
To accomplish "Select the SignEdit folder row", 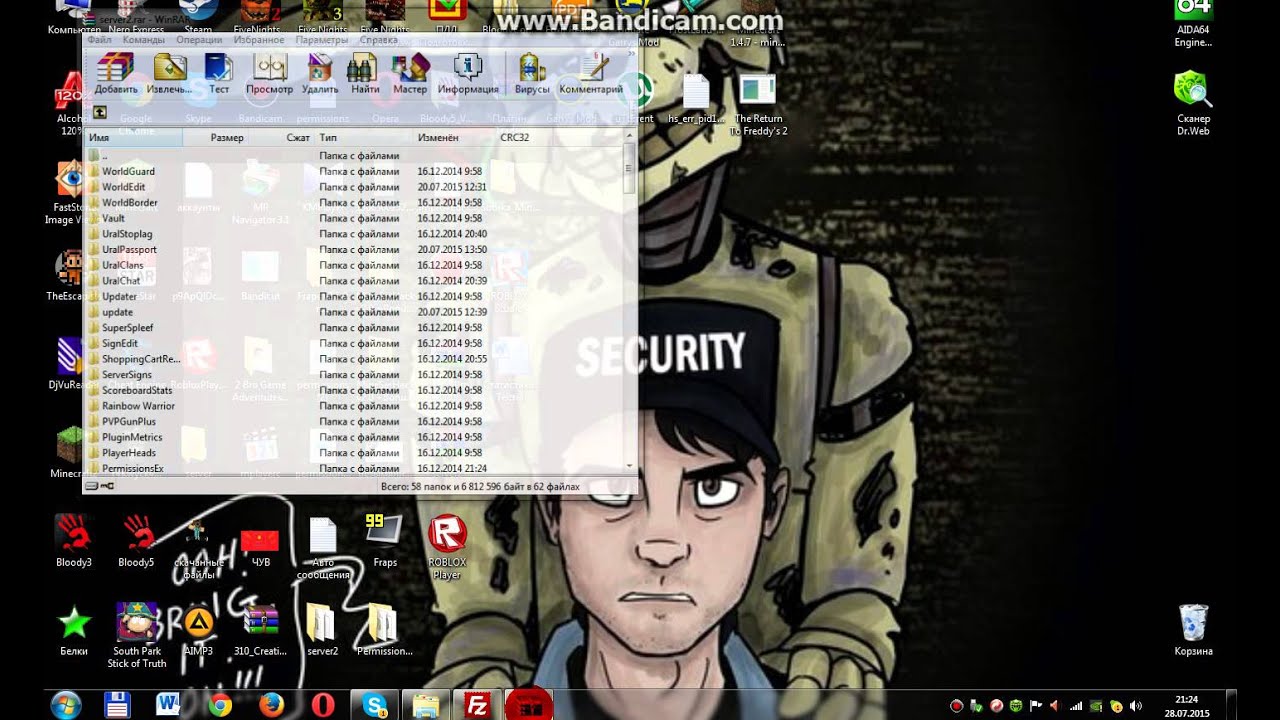I will (x=354, y=344).
